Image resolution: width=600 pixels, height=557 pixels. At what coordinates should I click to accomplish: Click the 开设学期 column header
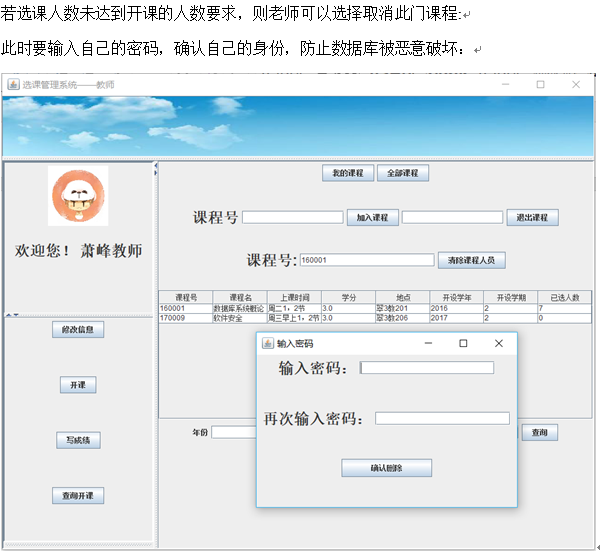pos(511,297)
